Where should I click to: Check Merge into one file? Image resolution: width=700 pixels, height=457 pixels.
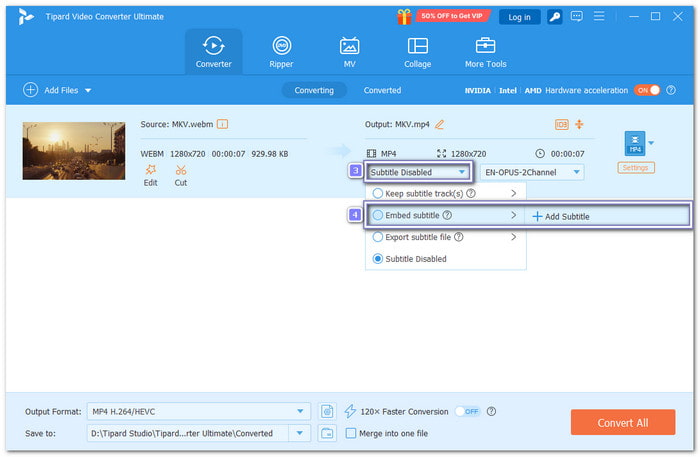(x=350, y=433)
